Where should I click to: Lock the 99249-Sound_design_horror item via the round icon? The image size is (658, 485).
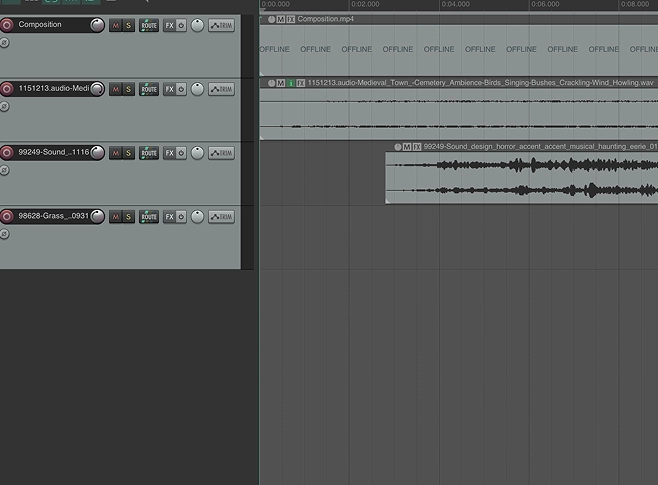(397, 147)
